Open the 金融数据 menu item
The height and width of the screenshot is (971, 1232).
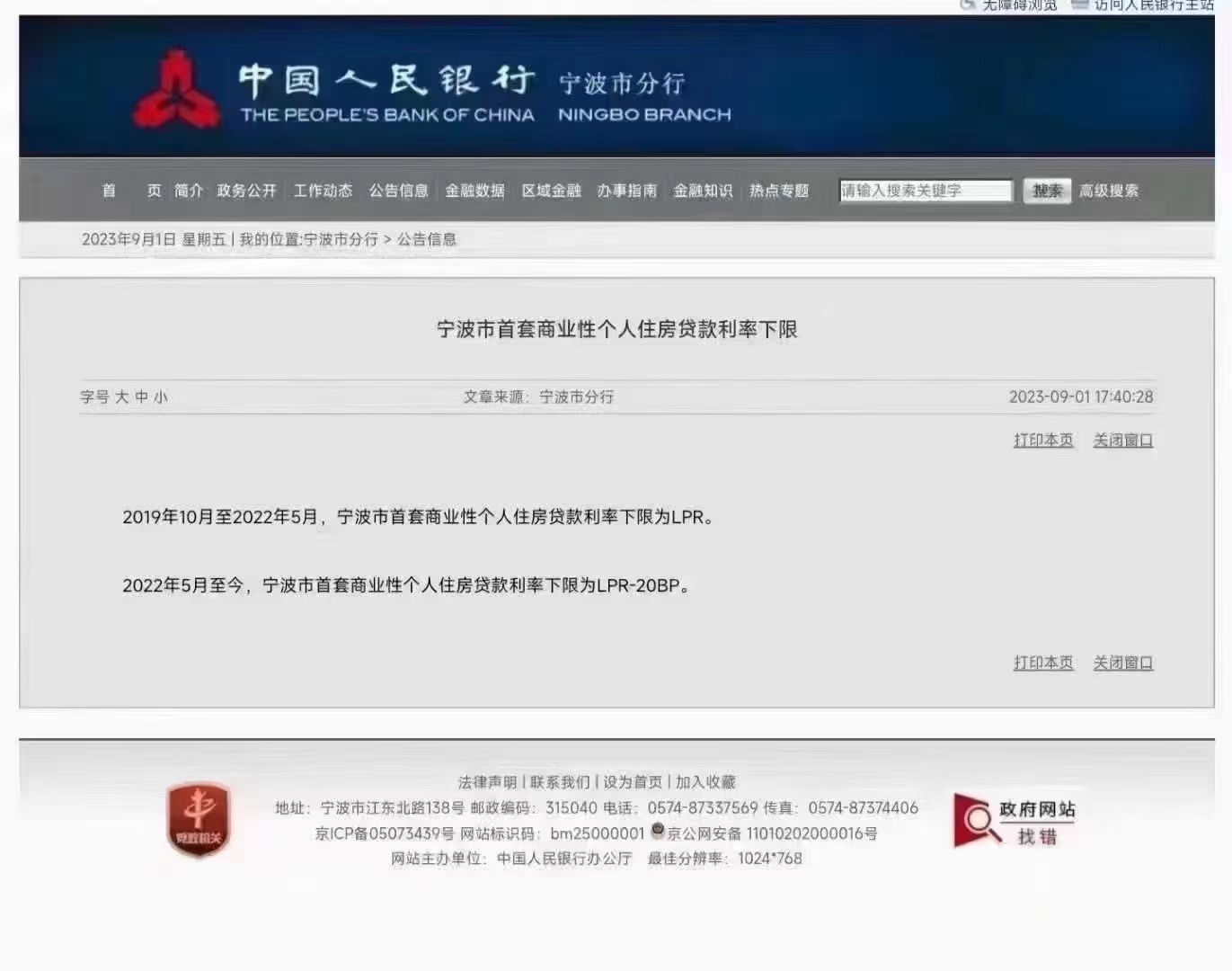tap(475, 191)
